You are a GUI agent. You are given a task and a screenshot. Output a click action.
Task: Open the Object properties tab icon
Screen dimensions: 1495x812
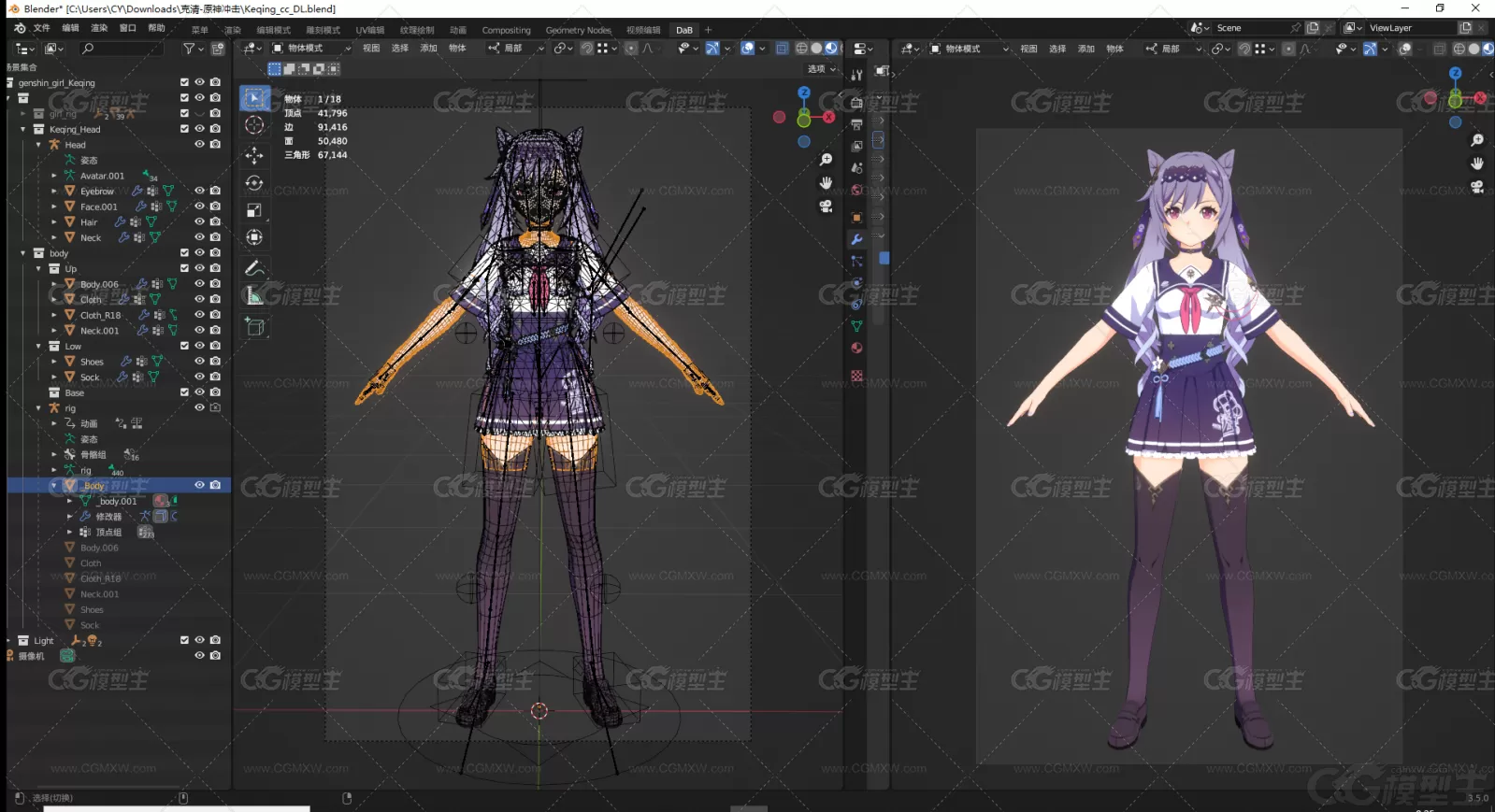click(856, 218)
